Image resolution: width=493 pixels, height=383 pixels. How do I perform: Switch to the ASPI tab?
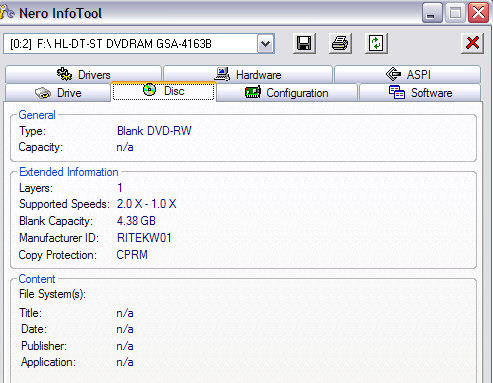tap(408, 74)
